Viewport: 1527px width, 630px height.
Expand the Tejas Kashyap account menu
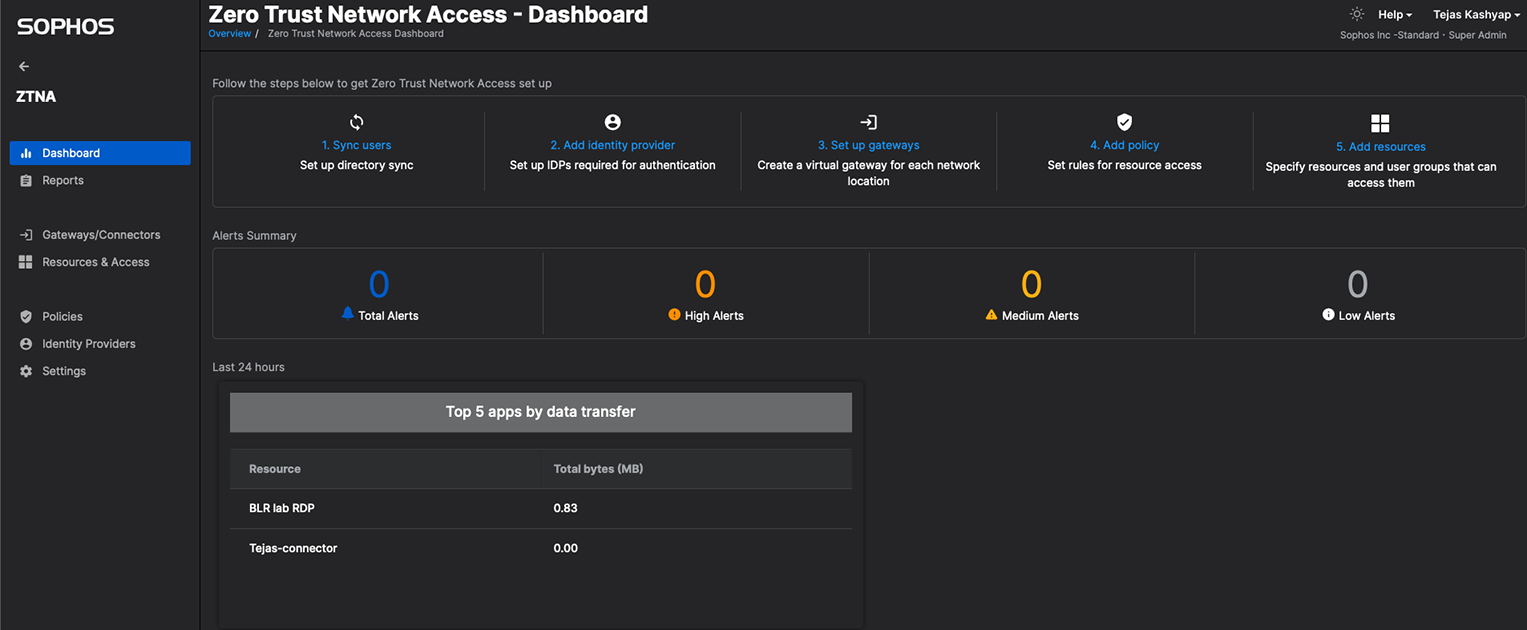tap(1476, 15)
